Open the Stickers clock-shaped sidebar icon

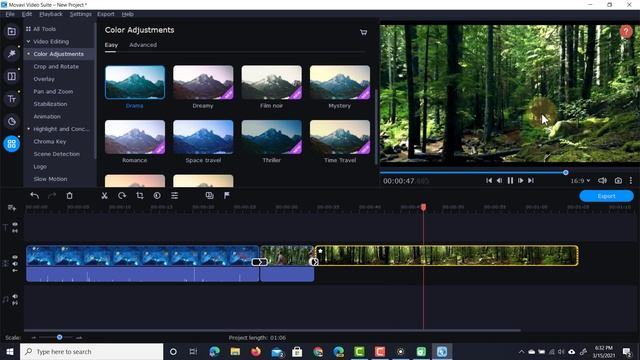coord(11,121)
